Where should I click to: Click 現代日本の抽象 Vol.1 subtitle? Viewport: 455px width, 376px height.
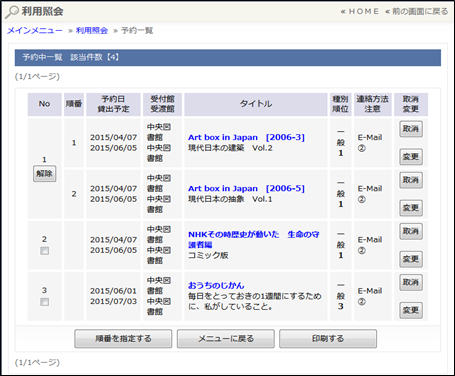(230, 199)
